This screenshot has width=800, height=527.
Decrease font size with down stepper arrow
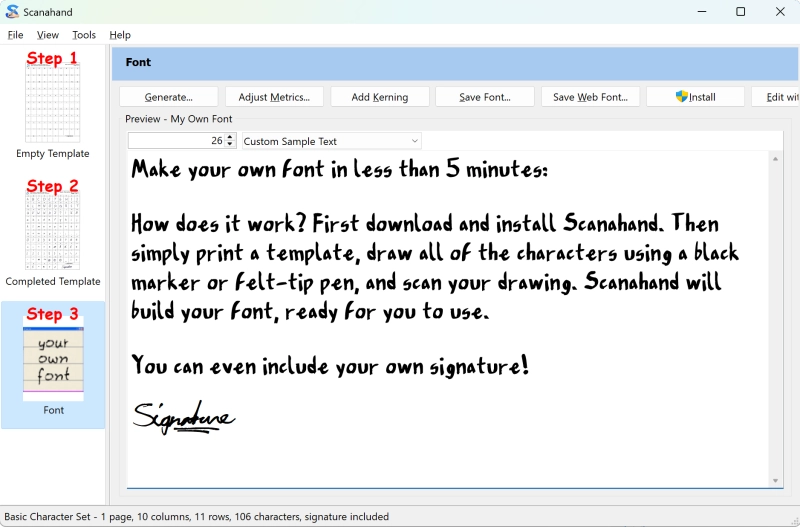(230, 144)
